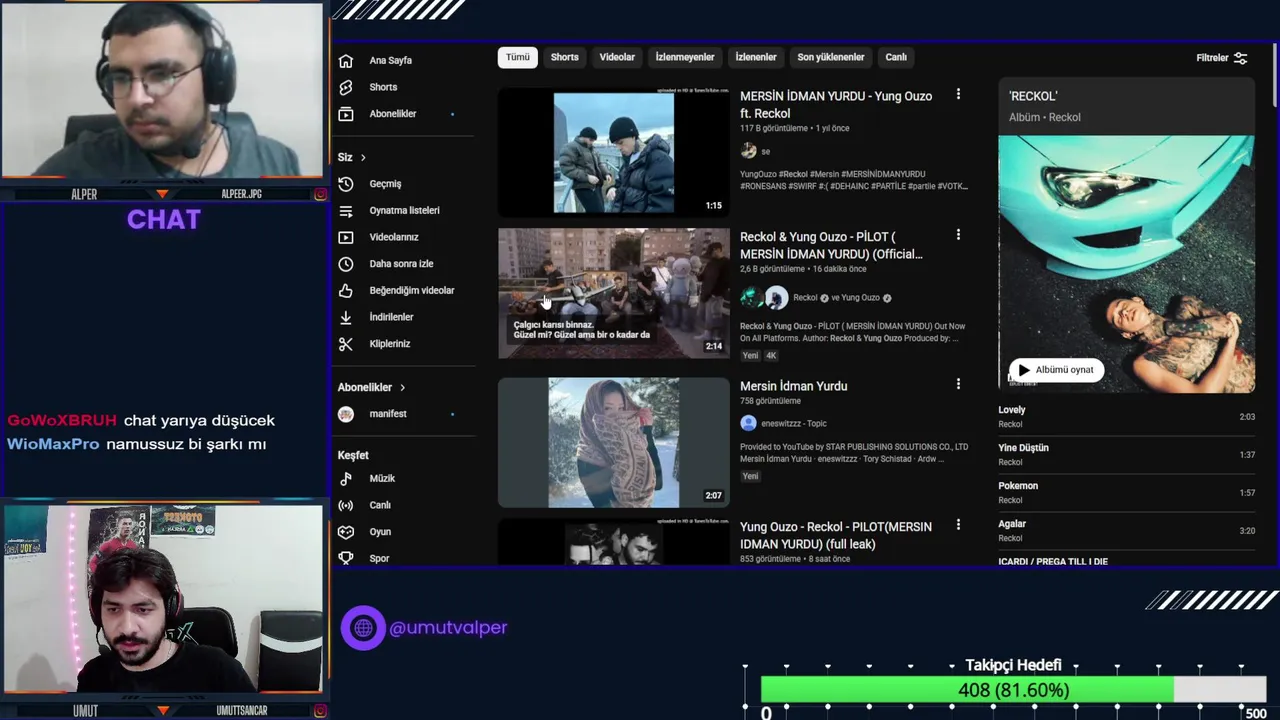Click GoWoXBRUH chat message
The height and width of the screenshot is (720, 1280).
pyautogui.click(x=141, y=421)
